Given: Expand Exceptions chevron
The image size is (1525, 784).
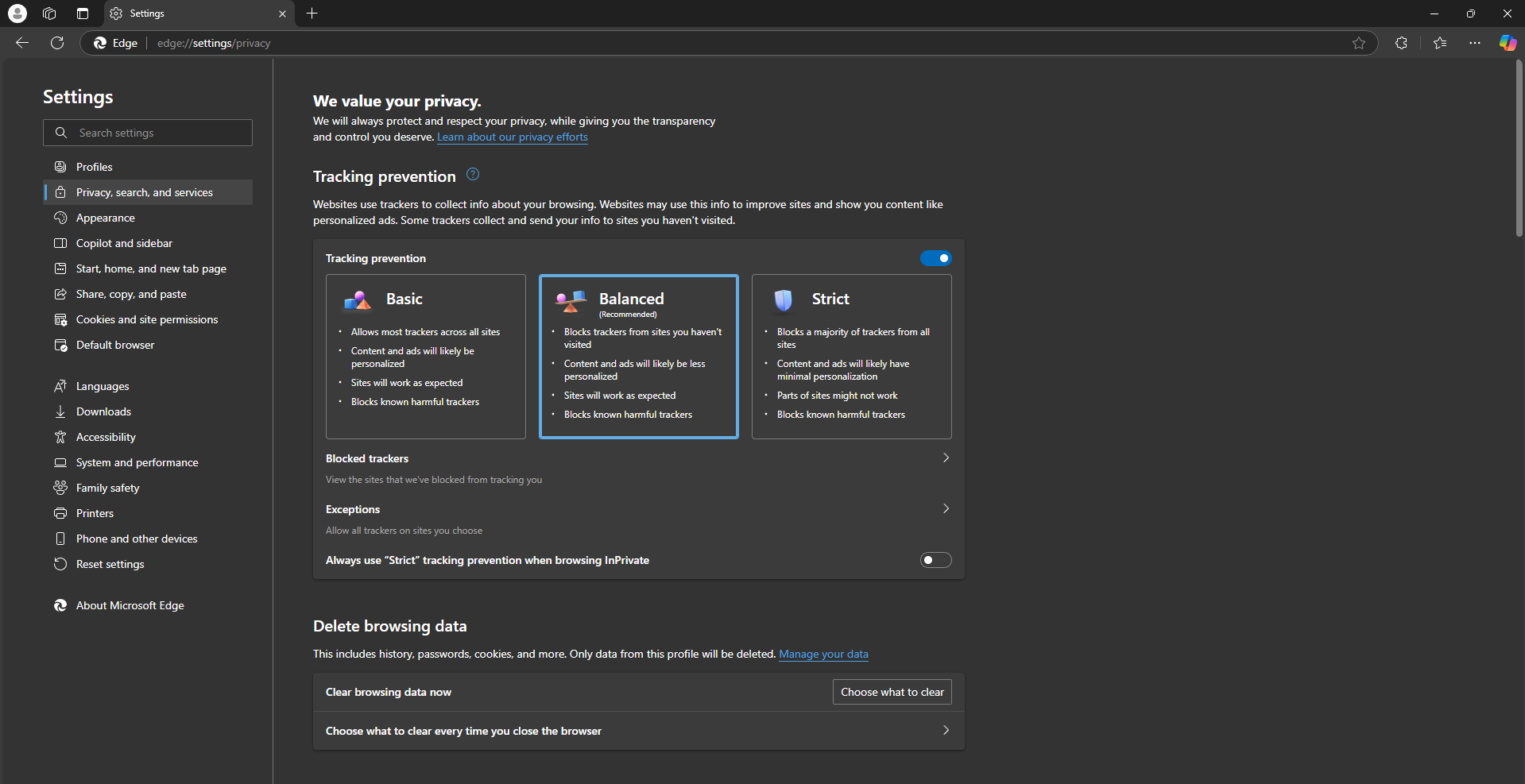Looking at the screenshot, I should pyautogui.click(x=946, y=508).
